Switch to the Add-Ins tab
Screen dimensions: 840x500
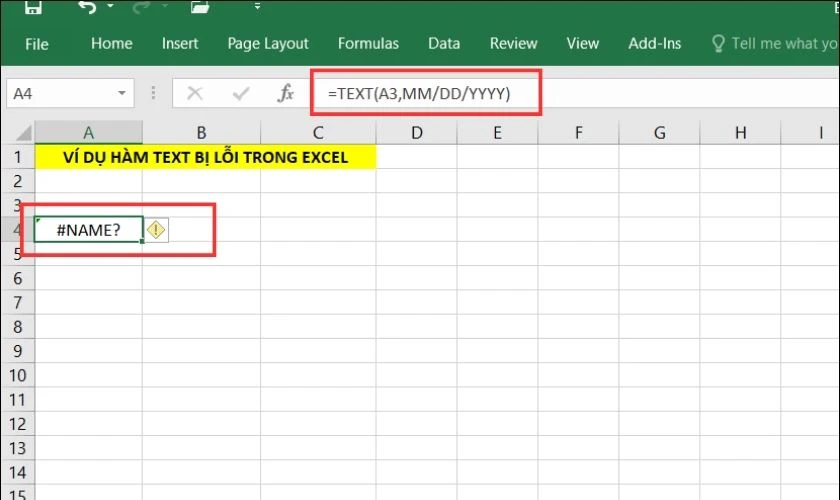click(655, 43)
